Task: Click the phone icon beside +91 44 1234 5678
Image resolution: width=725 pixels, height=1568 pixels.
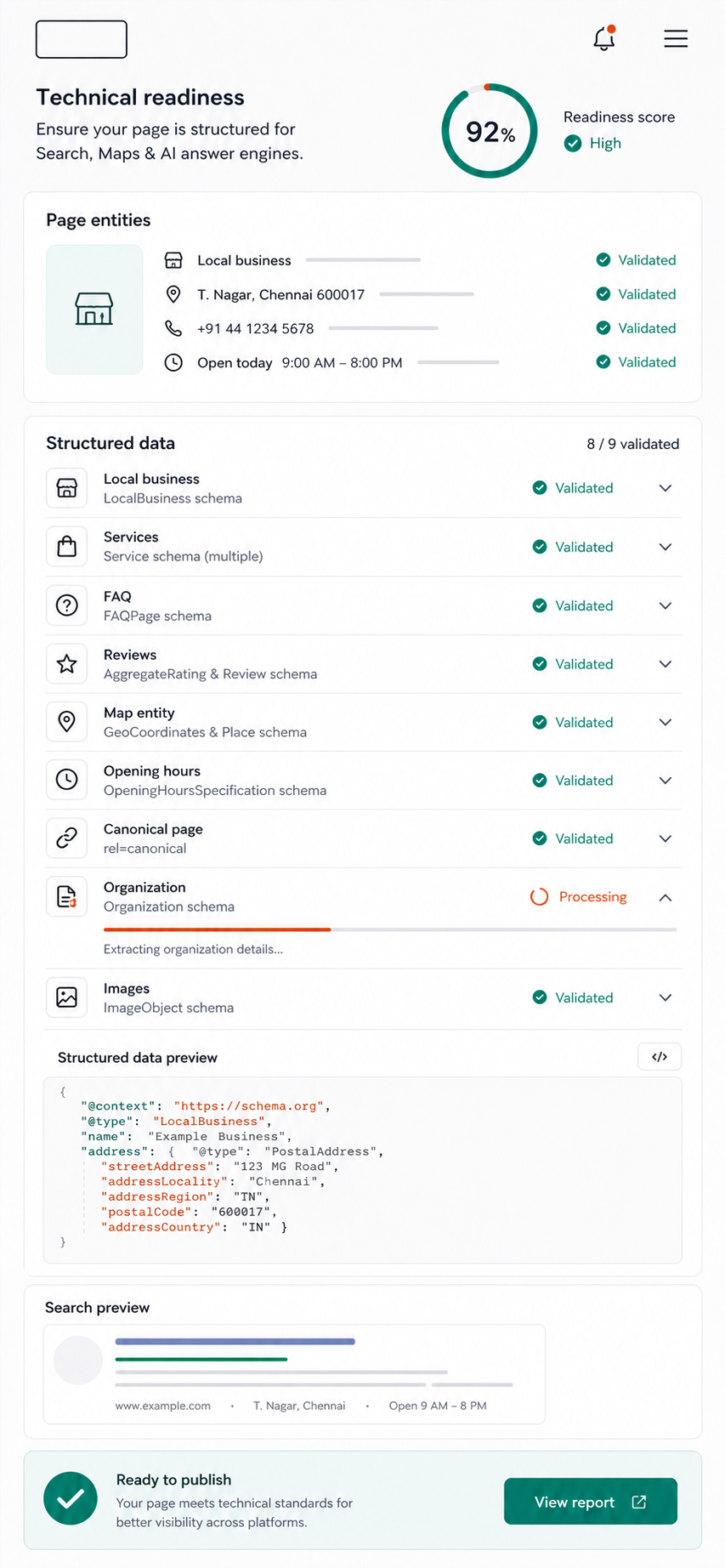Action: pos(173,328)
